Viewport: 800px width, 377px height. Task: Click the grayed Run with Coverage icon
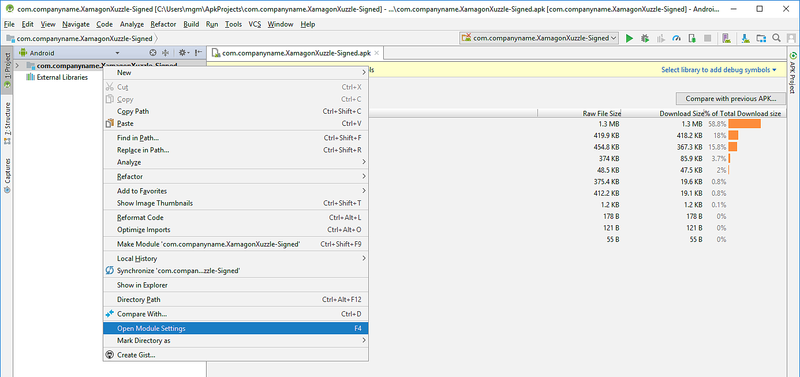(661, 38)
